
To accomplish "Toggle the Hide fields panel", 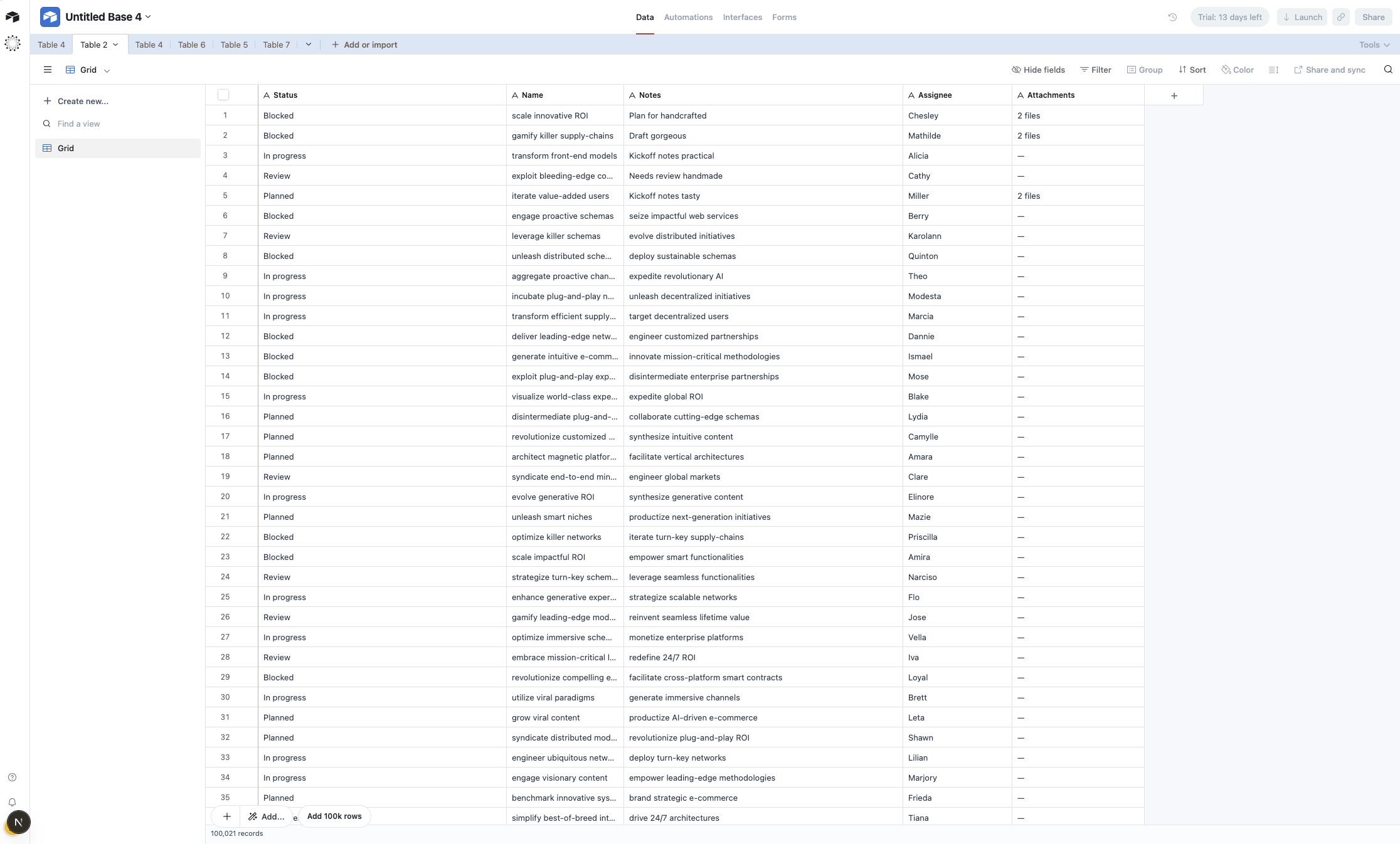I will 1038,70.
